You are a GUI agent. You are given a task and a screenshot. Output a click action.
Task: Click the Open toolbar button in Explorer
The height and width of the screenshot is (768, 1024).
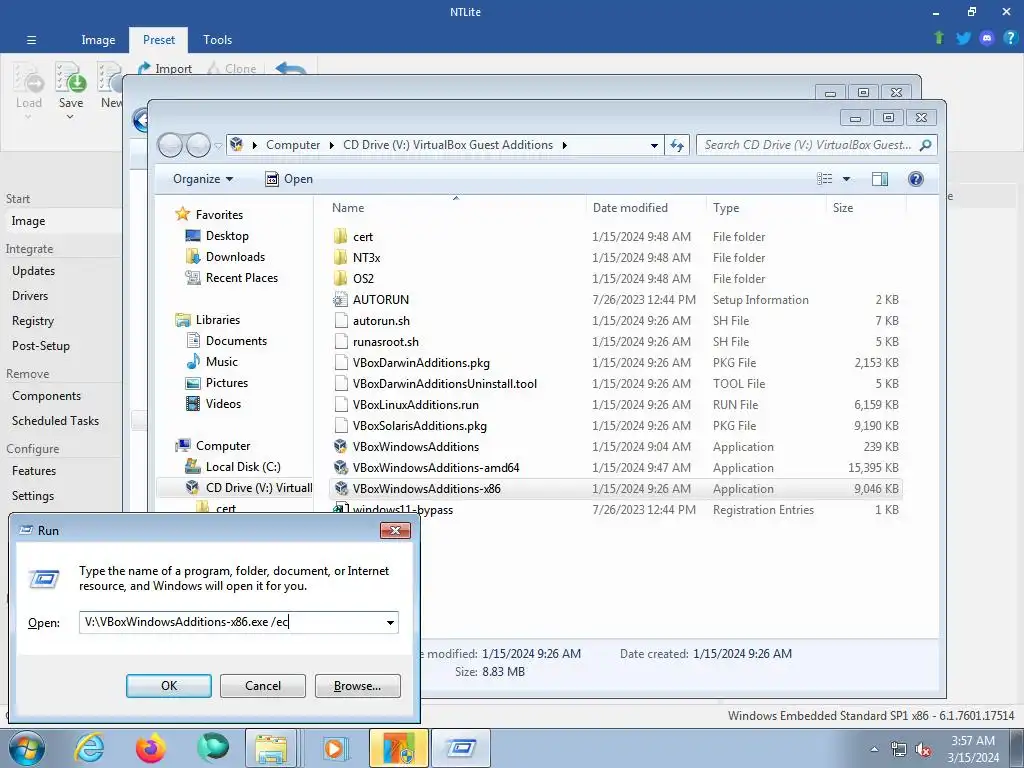pyautogui.click(x=289, y=179)
